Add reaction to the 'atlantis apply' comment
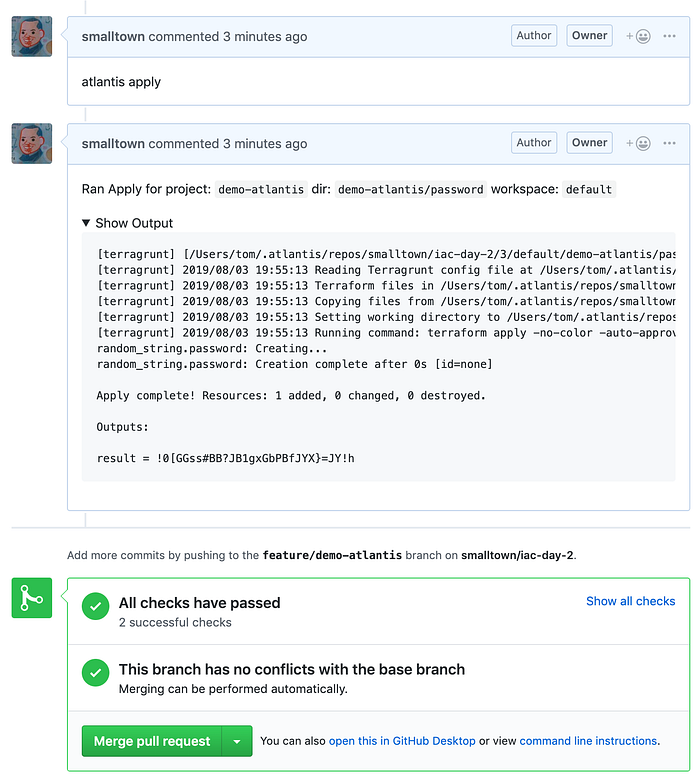Image resolution: width=700 pixels, height=783 pixels. pos(638,36)
